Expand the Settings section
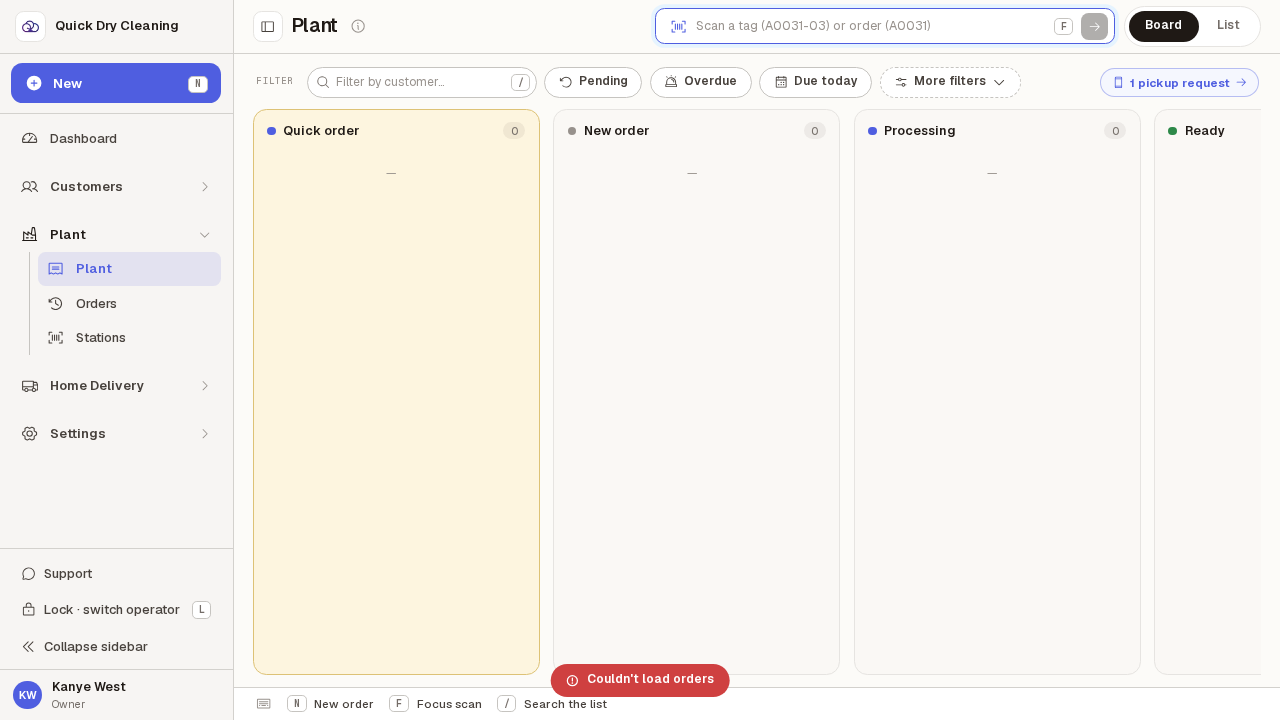The height and width of the screenshot is (720, 1280). [116, 433]
